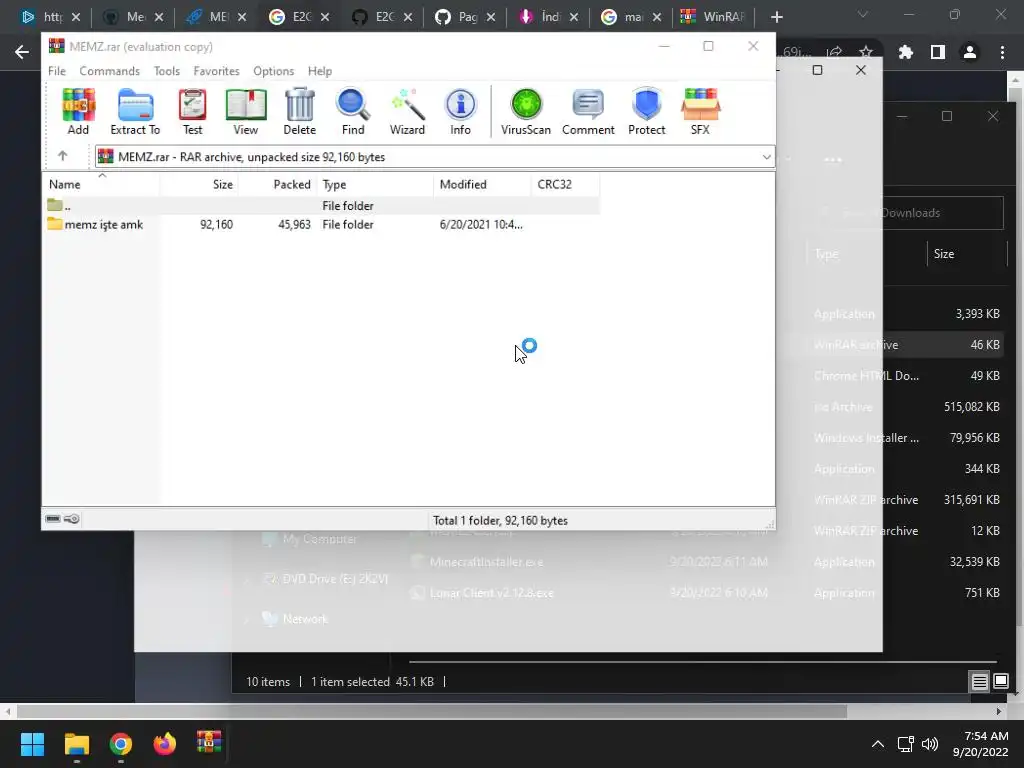Open the Extract To tool
The width and height of the screenshot is (1024, 768).
[135, 111]
